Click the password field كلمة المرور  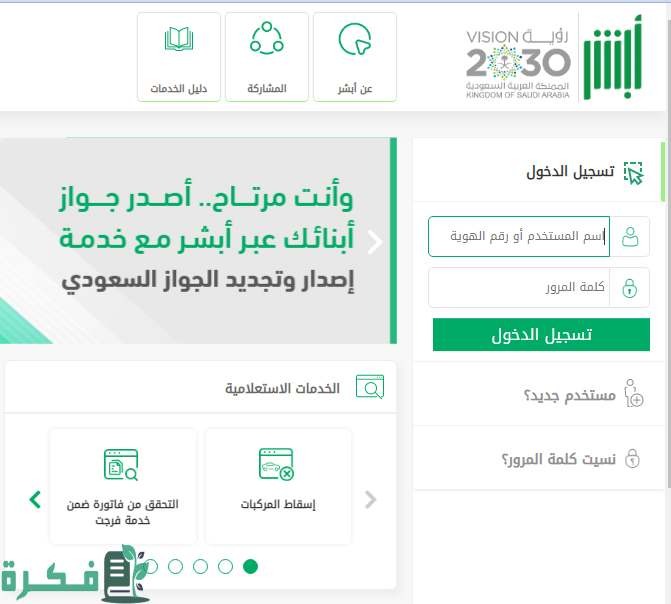pyautogui.click(x=519, y=287)
